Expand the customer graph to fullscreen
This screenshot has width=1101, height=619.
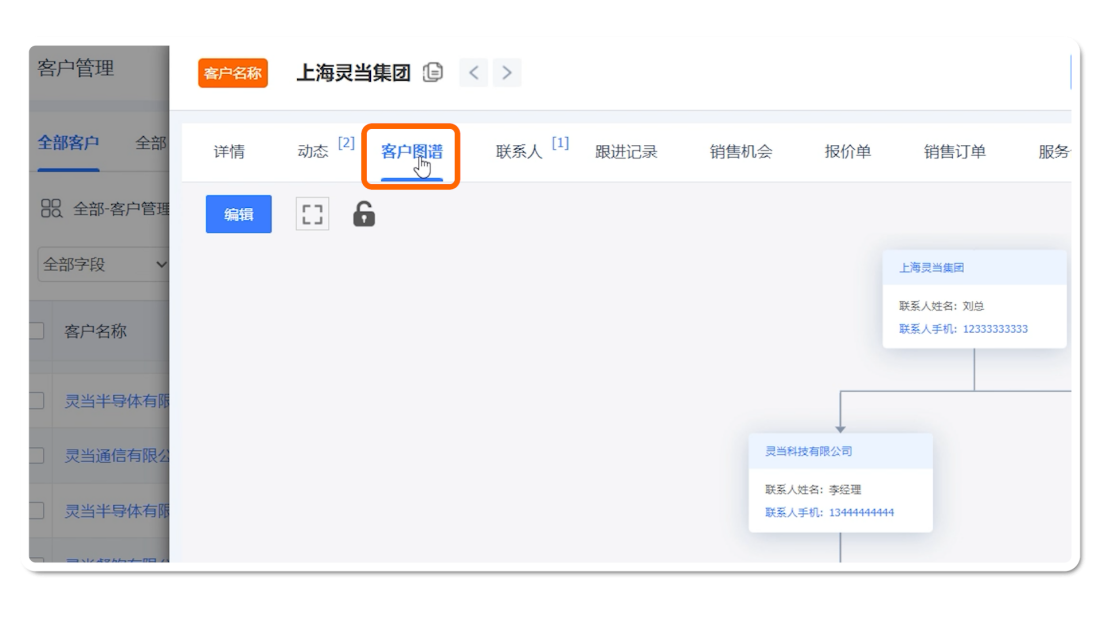pyautogui.click(x=312, y=214)
